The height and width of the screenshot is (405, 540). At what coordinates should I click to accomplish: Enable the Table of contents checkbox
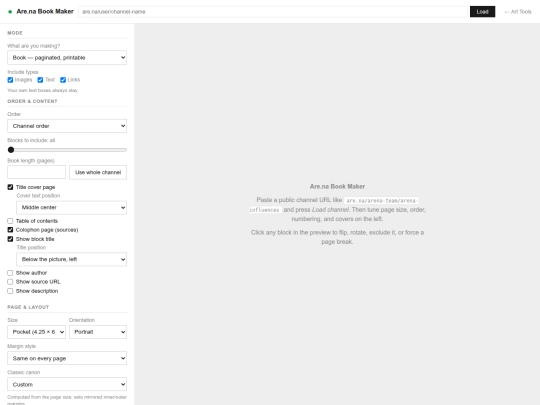pyautogui.click(x=10, y=221)
